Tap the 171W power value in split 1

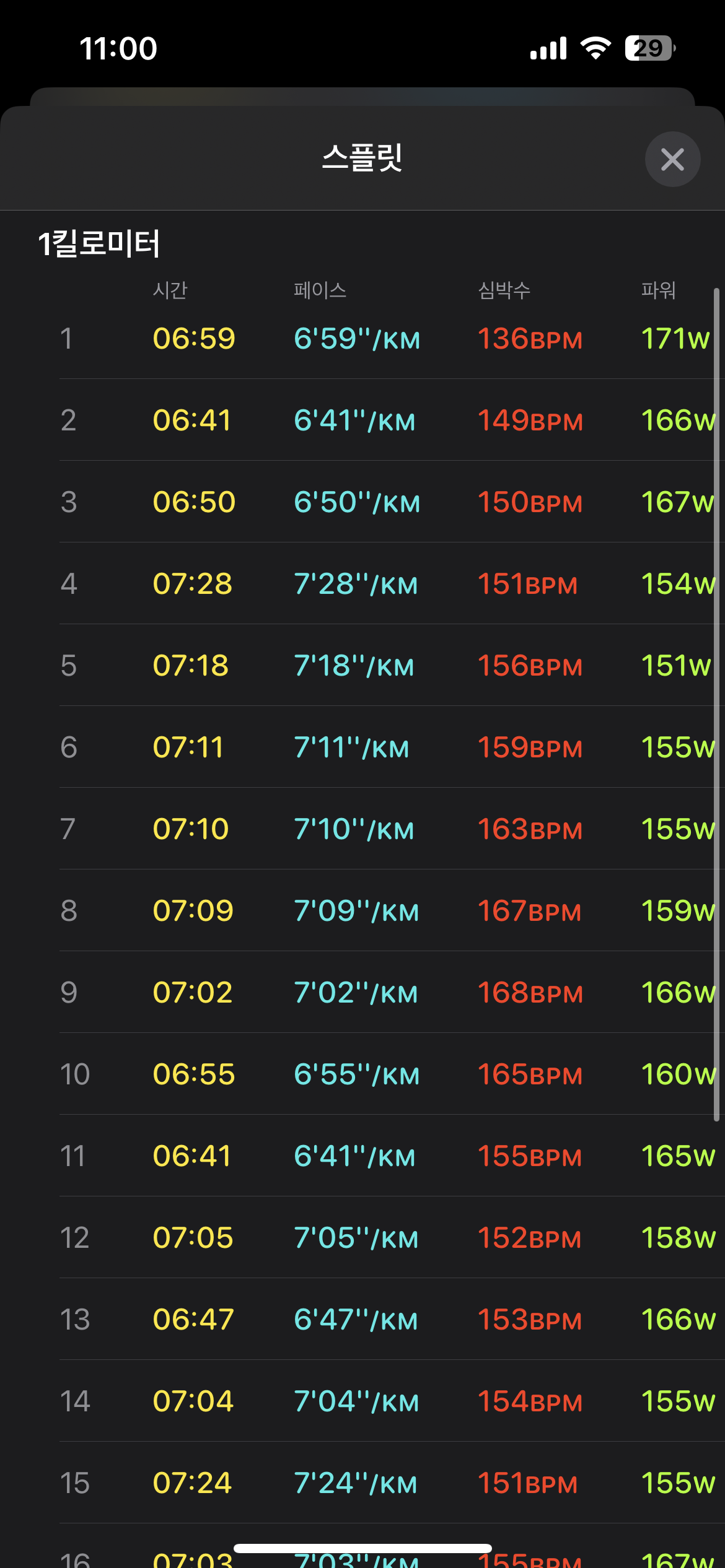coord(675,339)
